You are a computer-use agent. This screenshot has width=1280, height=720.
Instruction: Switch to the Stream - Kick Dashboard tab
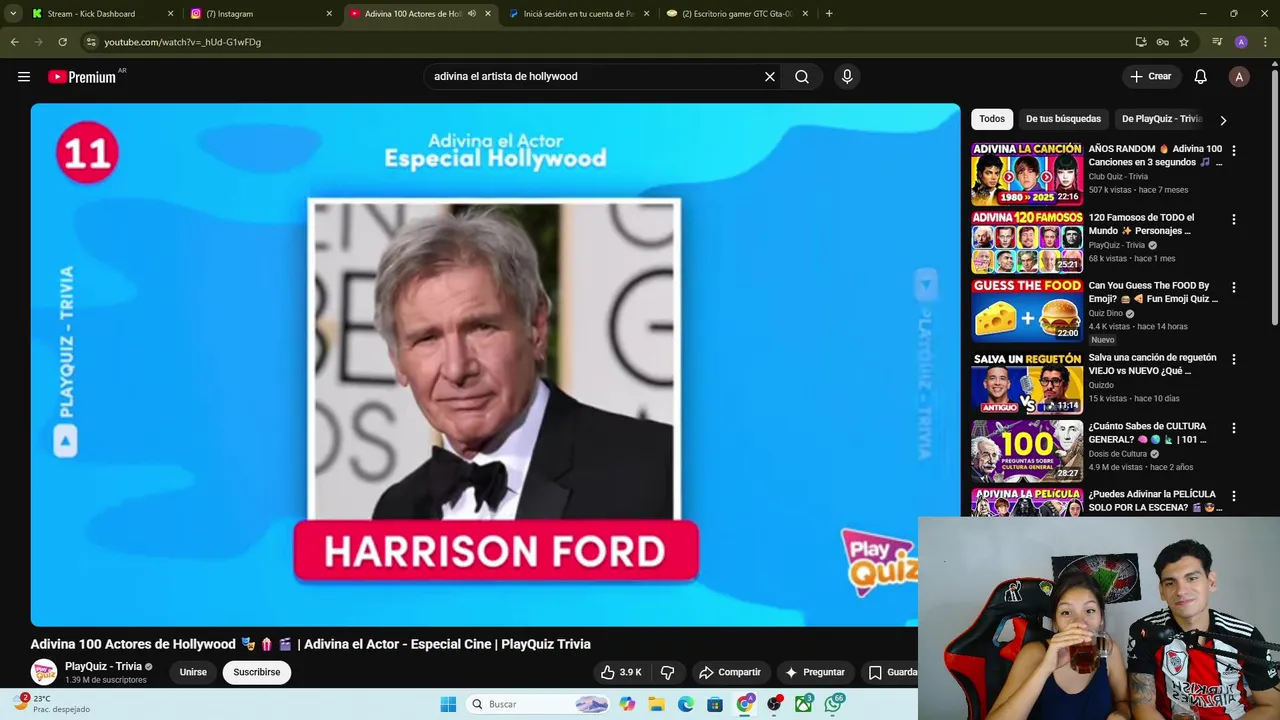(x=100, y=14)
